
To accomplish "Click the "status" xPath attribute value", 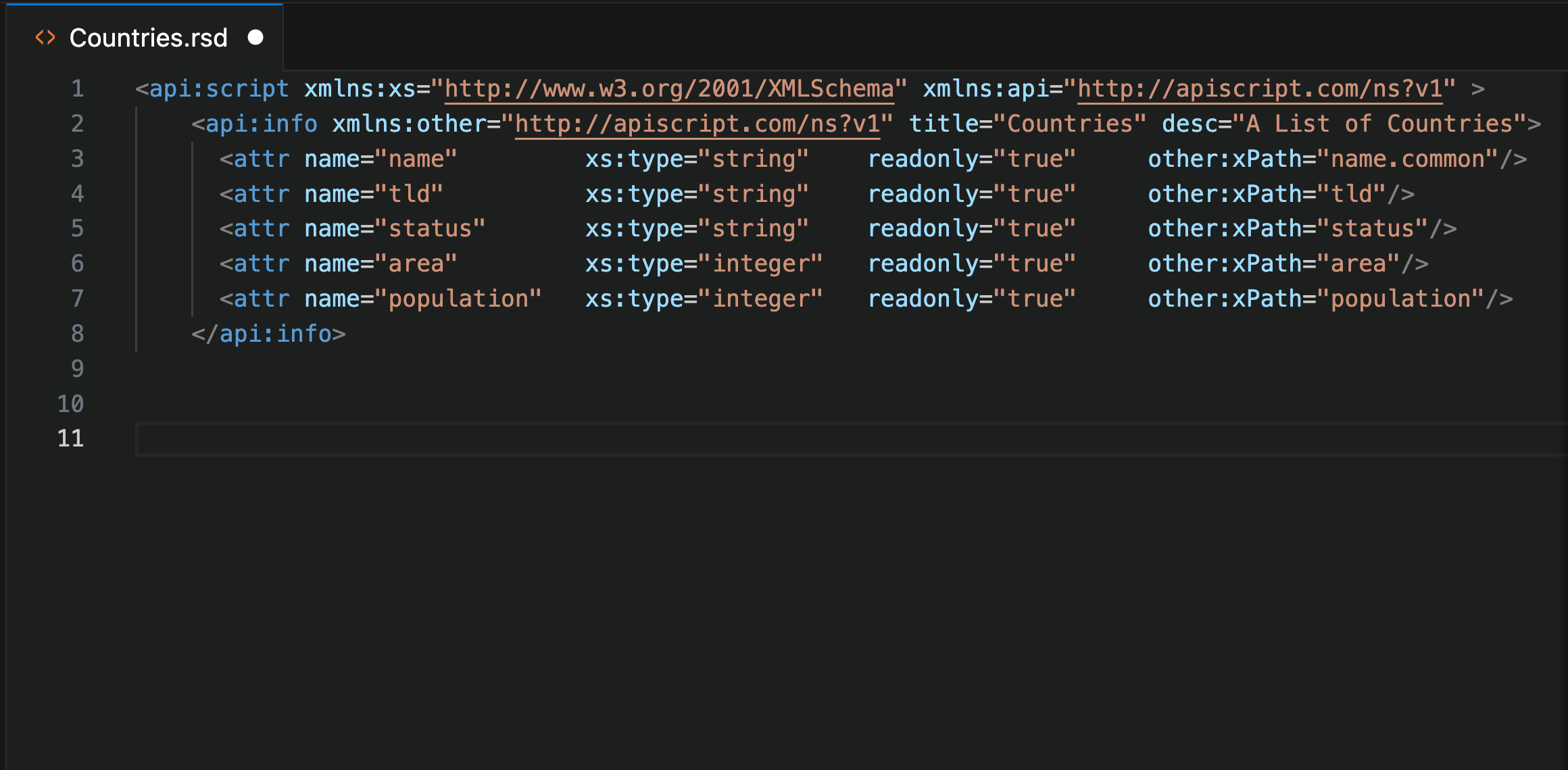I will (1372, 228).
